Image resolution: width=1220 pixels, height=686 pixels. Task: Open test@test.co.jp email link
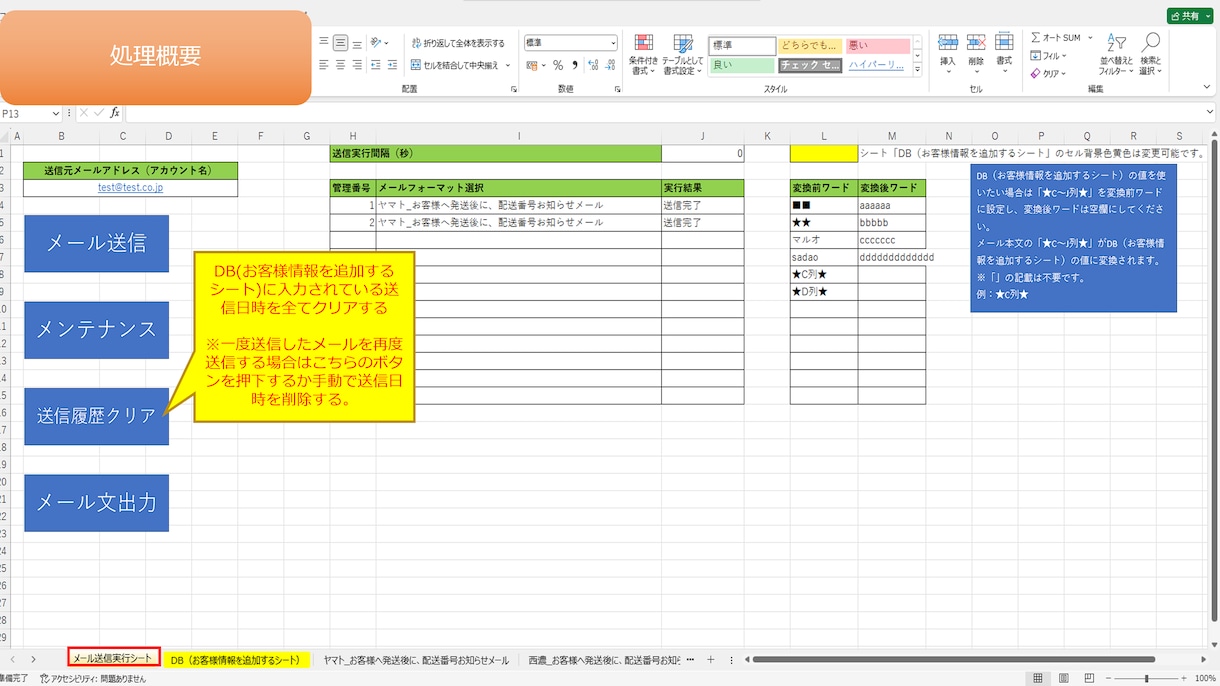[131, 187]
